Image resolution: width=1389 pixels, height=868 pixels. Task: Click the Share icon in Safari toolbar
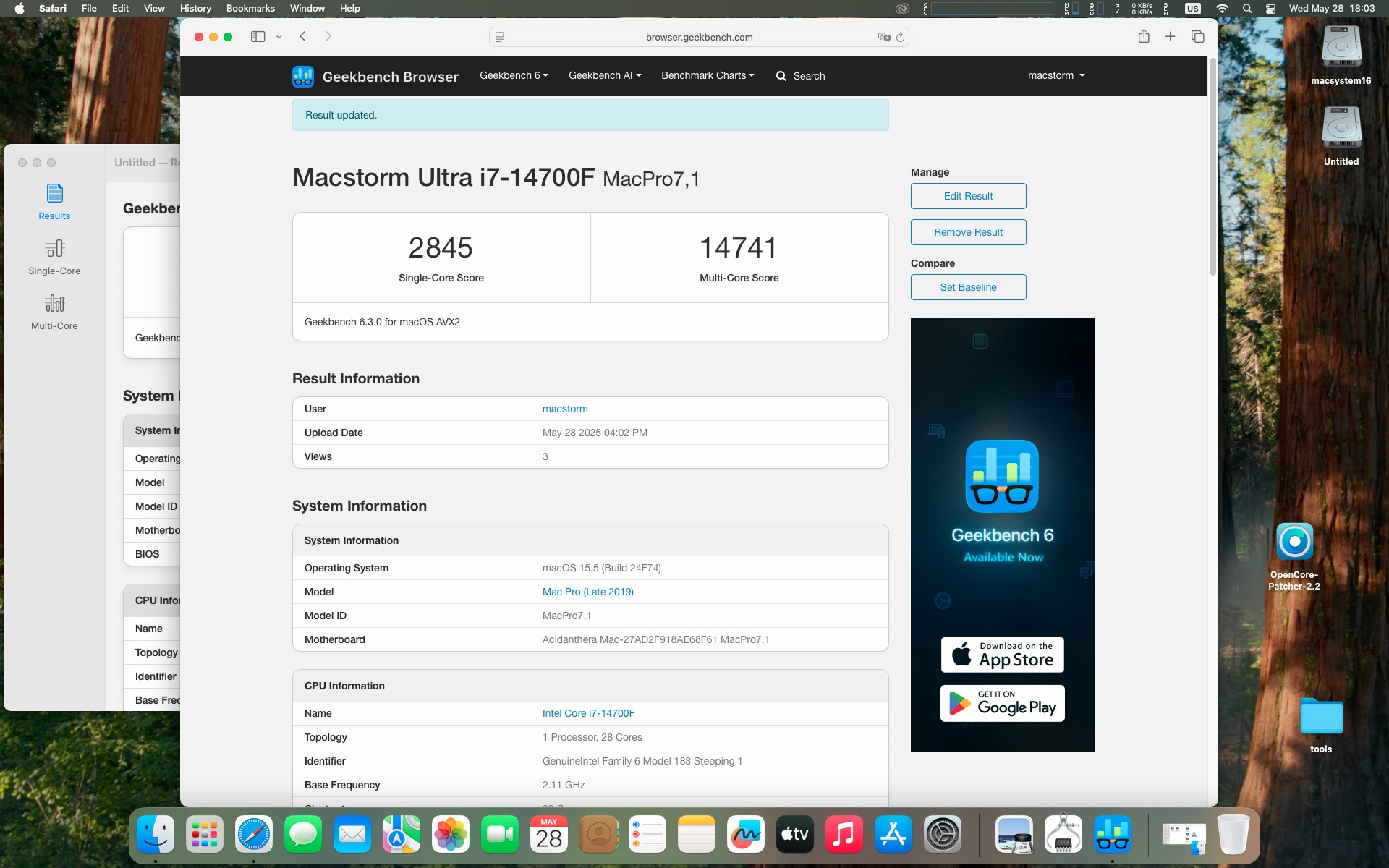point(1144,37)
